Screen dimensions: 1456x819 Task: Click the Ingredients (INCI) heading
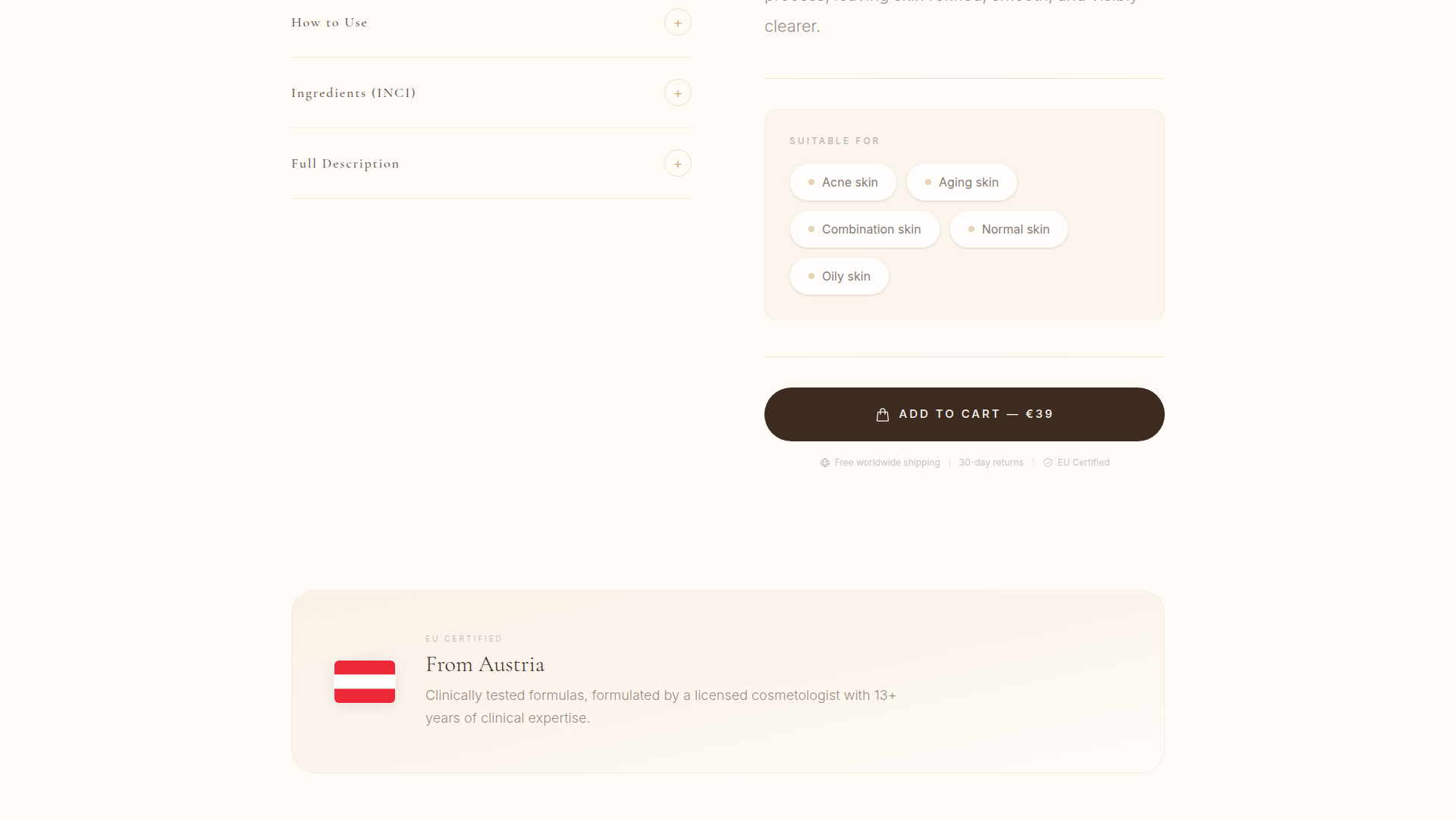point(353,93)
